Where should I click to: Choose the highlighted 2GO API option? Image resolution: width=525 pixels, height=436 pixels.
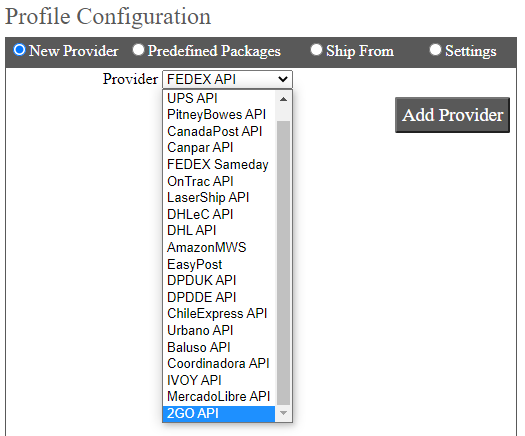coord(219,414)
